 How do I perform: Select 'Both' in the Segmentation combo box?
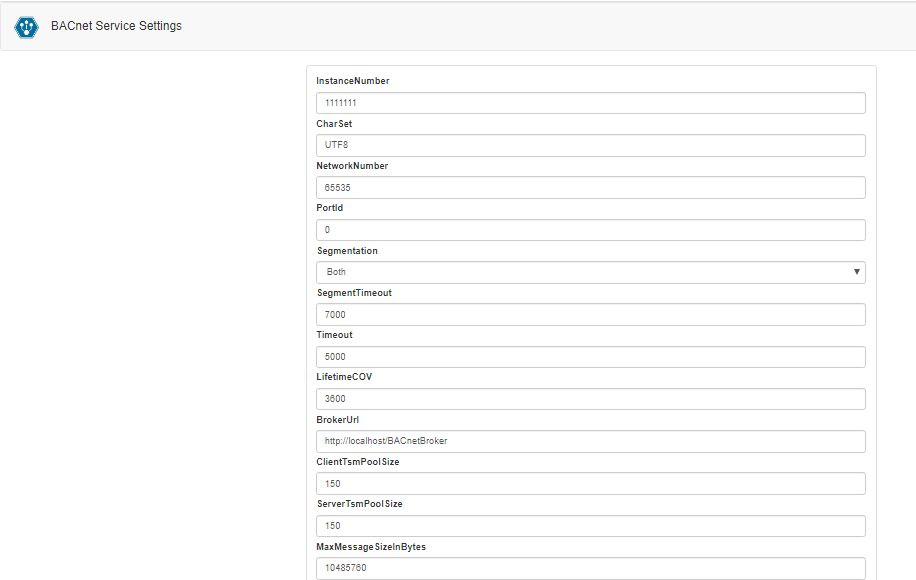(590, 271)
